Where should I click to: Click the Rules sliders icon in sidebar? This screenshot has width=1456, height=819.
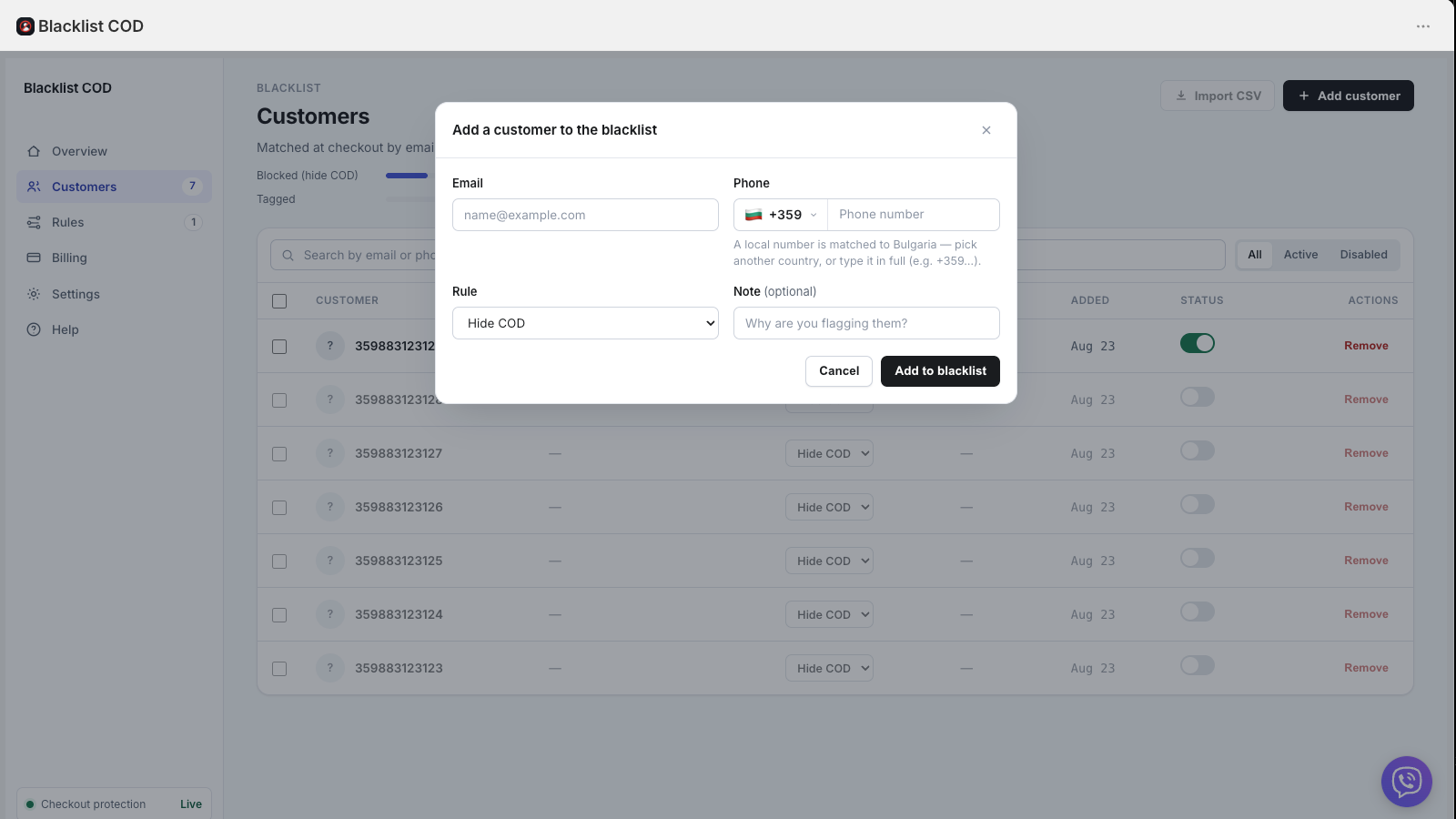[34, 222]
